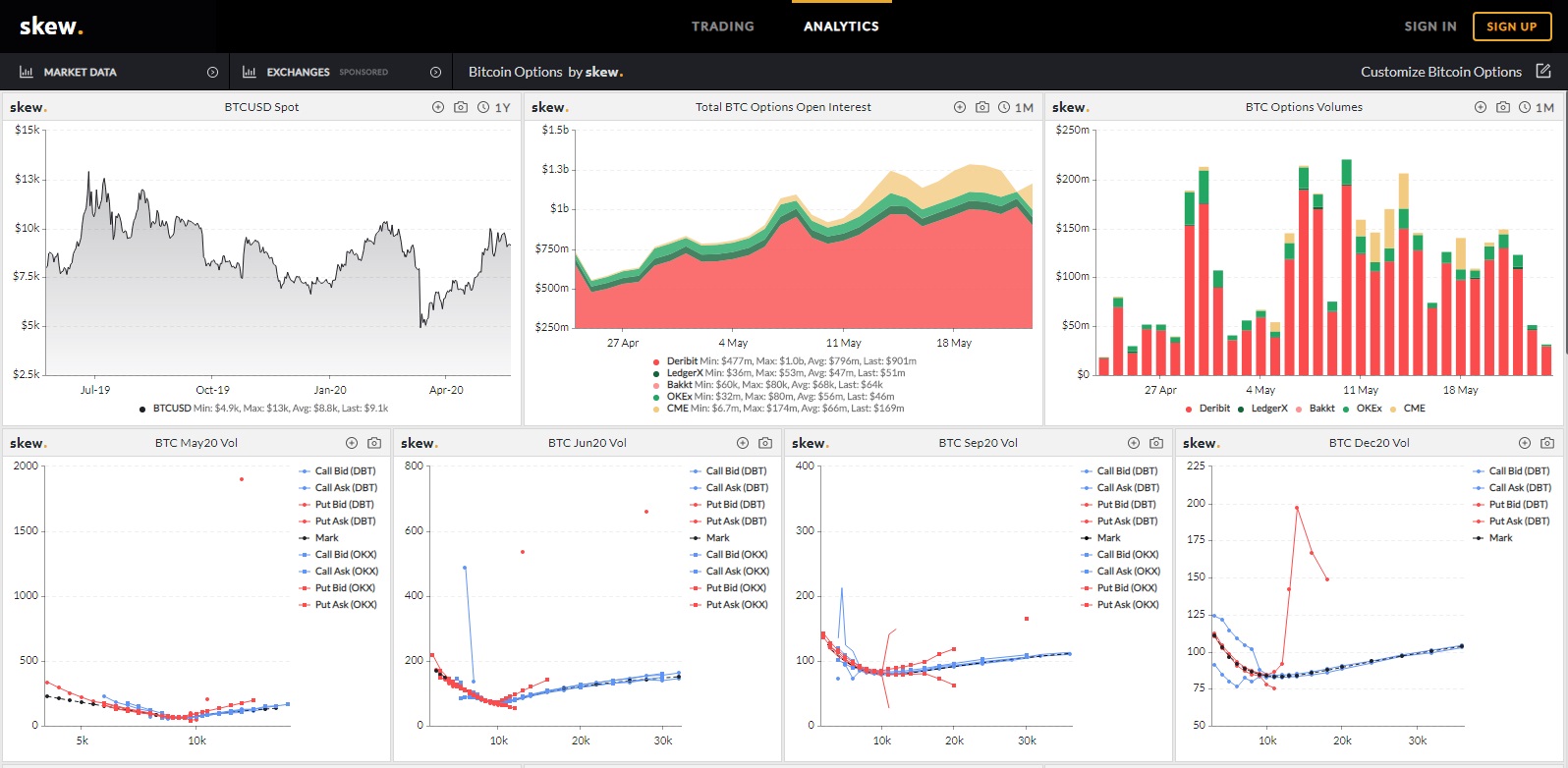Click the skew. logo in header
Viewport: 1568px width, 768px height.
pyautogui.click(x=51, y=27)
